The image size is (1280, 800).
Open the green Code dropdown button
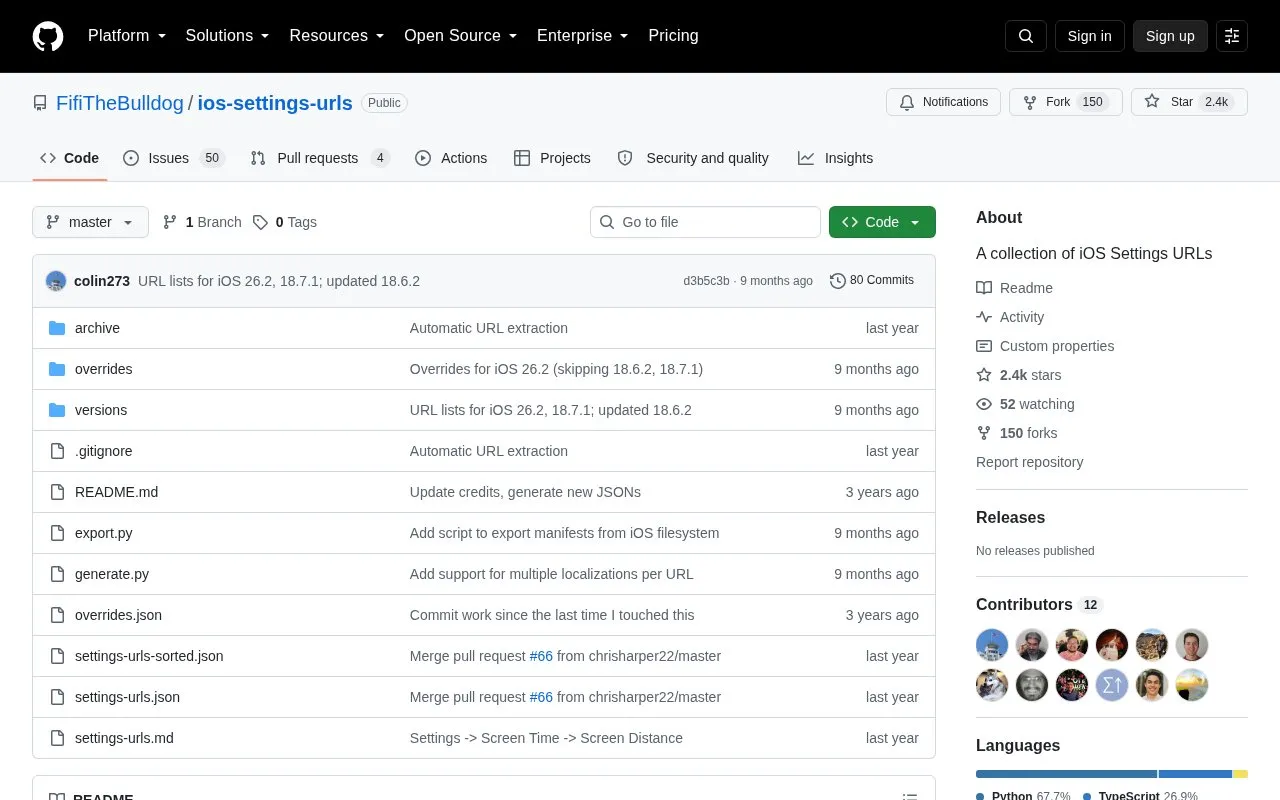point(882,222)
